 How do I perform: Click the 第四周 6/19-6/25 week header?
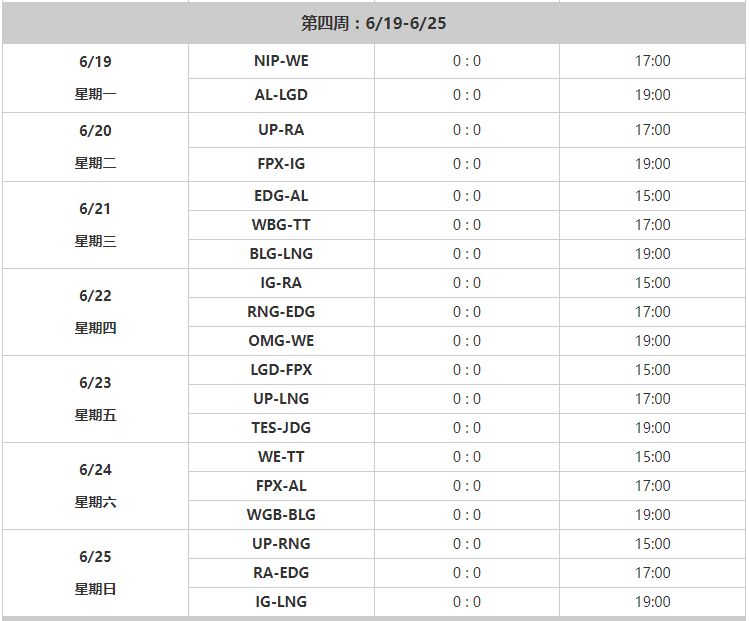pos(374,23)
